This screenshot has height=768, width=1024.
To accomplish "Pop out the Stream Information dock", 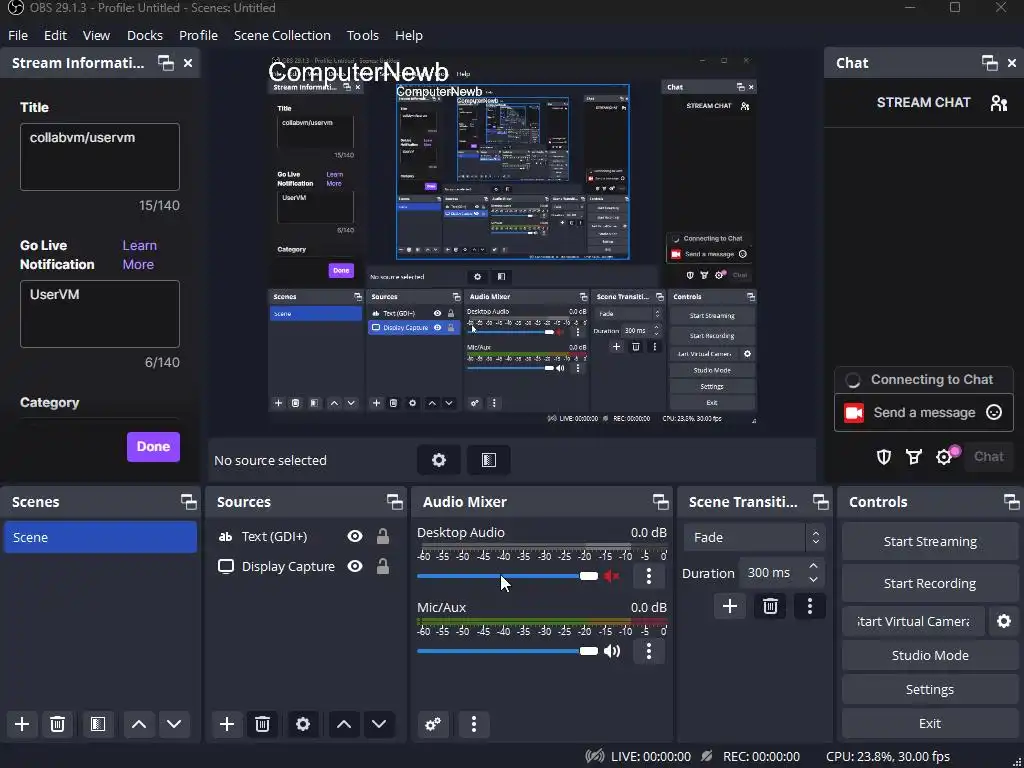I will pos(166,63).
